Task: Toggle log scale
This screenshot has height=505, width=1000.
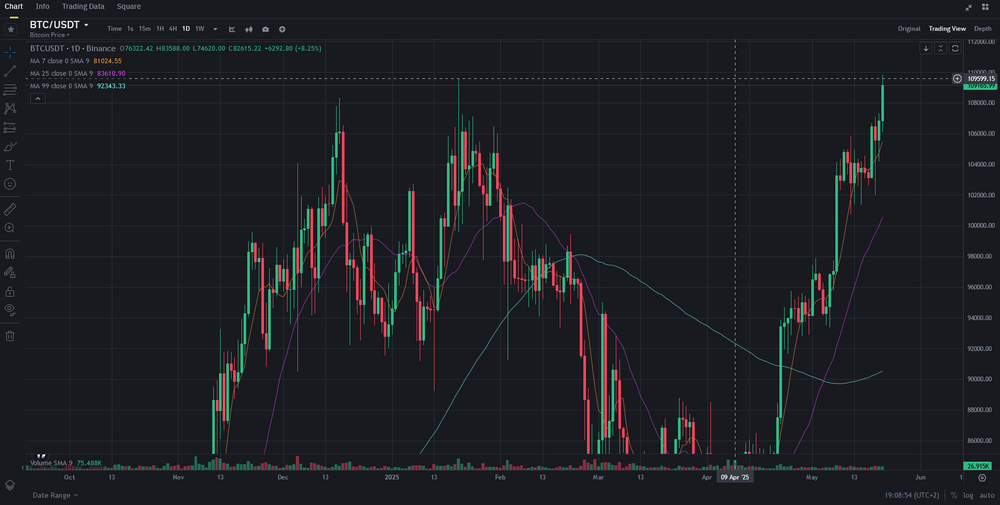Action: [x=968, y=495]
